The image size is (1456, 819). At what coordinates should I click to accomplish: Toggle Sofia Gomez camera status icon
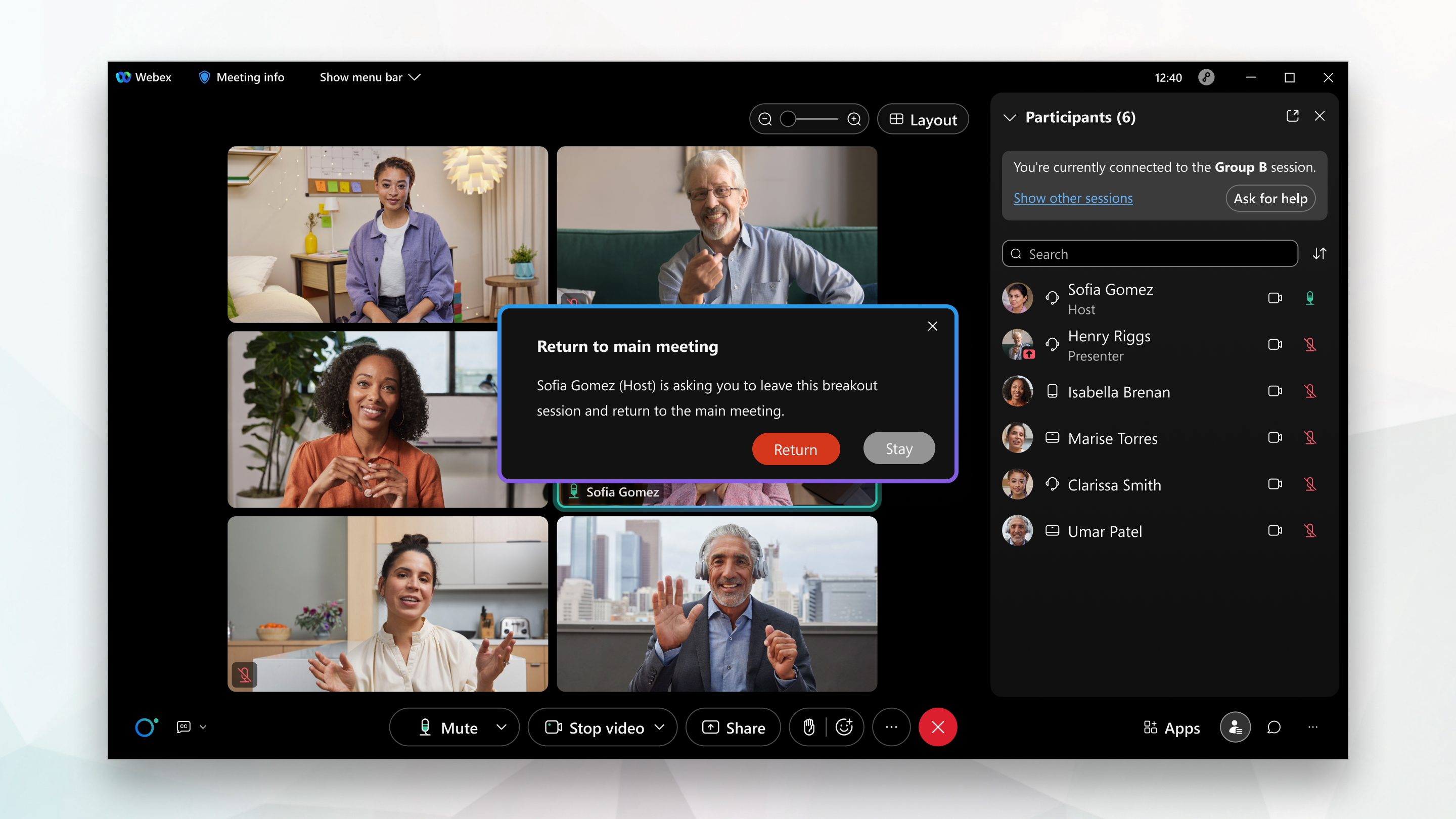1276,297
